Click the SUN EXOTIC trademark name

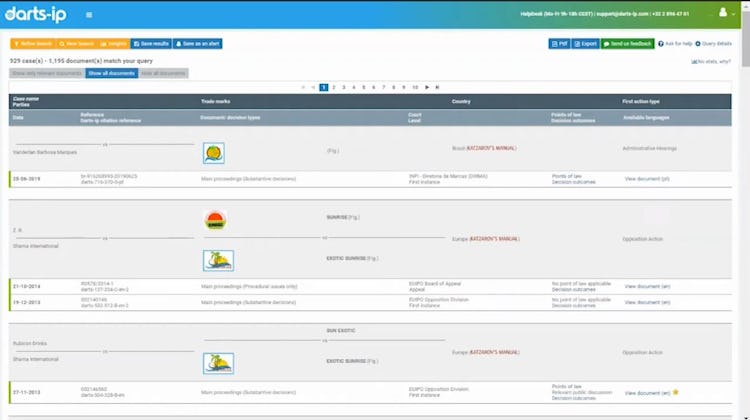click(341, 331)
